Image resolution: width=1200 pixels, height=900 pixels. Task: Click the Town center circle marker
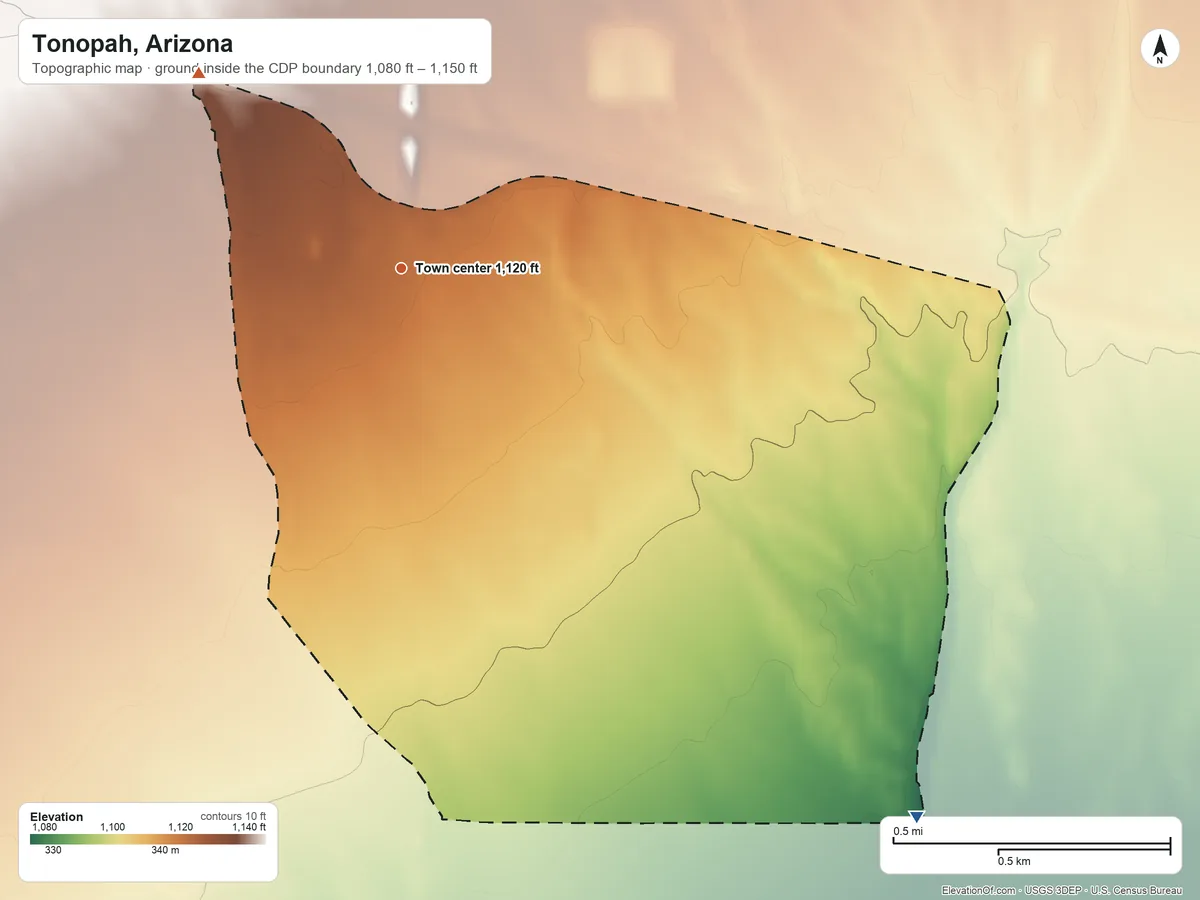tap(401, 268)
